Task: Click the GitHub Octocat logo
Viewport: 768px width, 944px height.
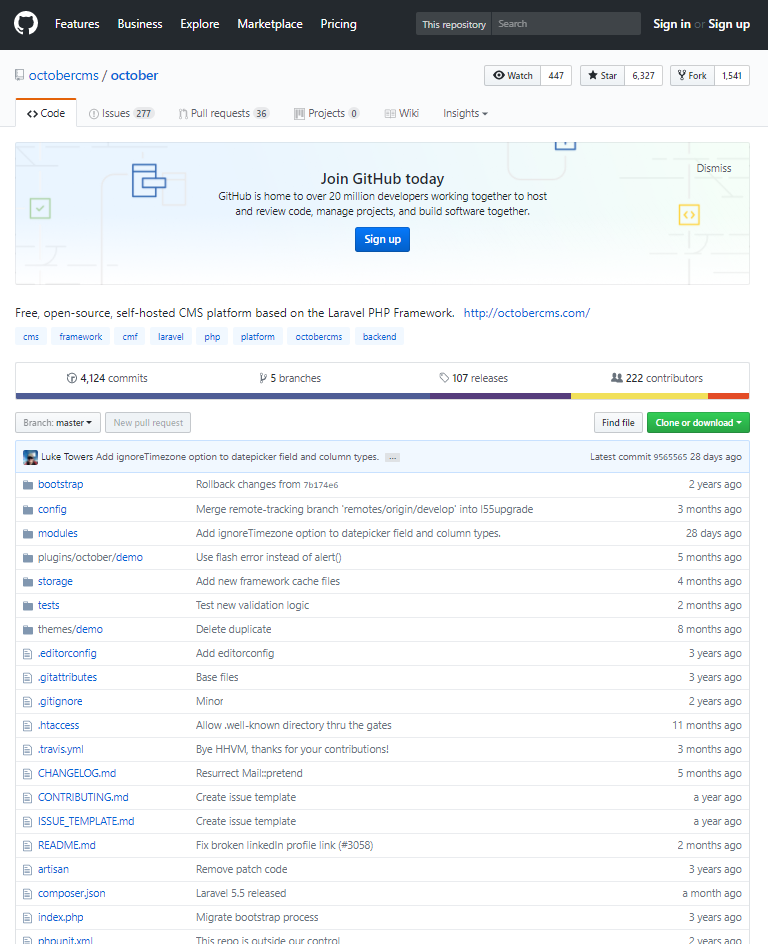Action: point(26,24)
